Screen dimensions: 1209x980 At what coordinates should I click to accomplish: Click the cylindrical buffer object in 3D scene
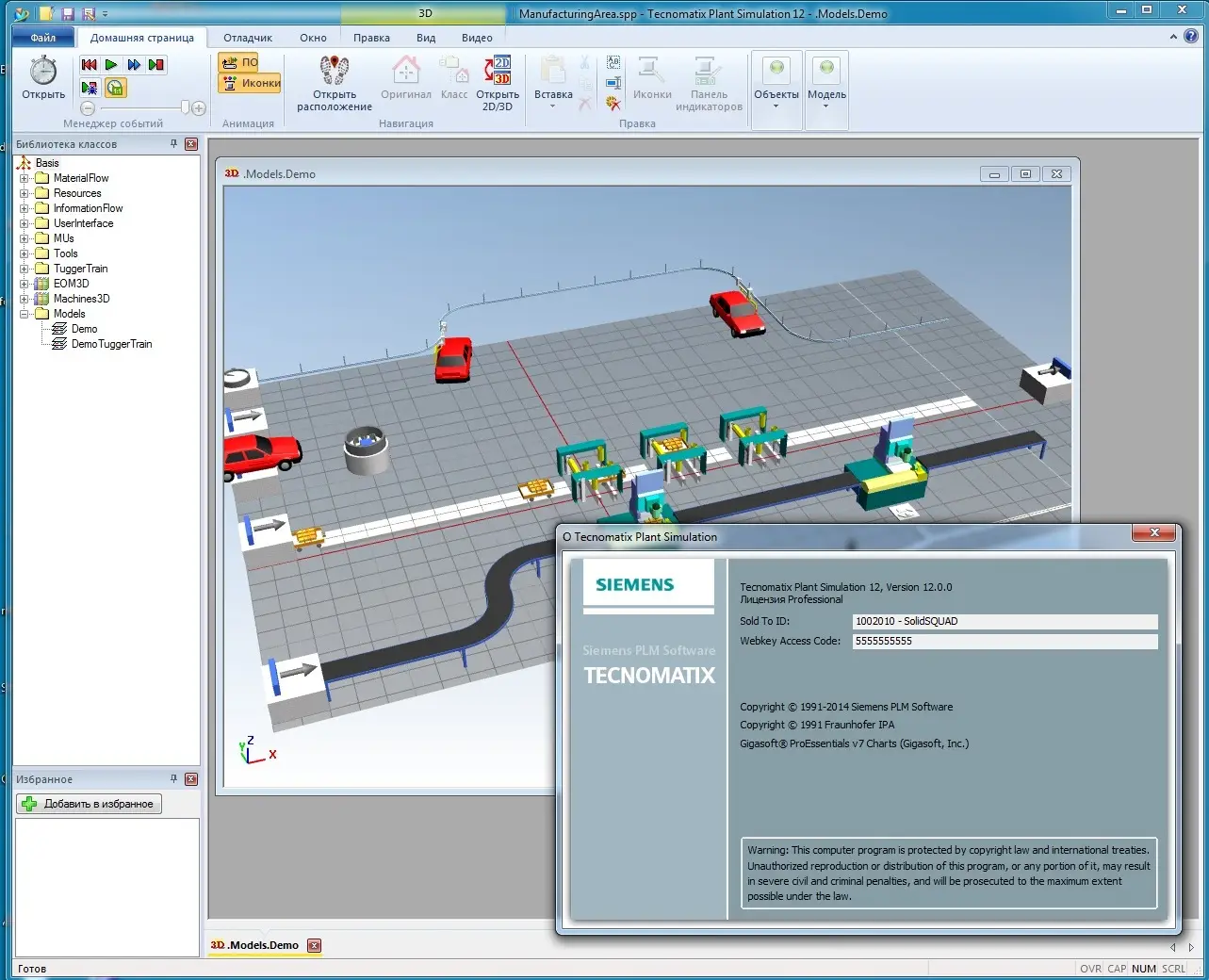click(367, 450)
